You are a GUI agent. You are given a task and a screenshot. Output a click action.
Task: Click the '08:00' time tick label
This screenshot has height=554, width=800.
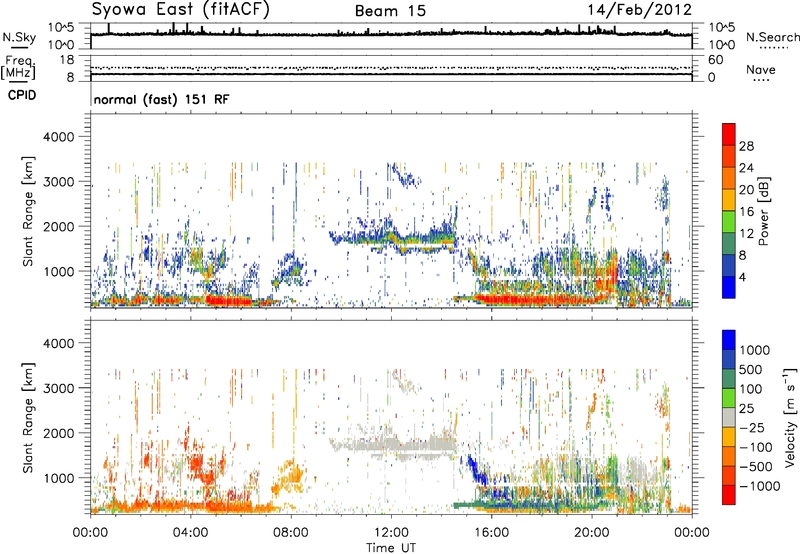click(x=291, y=533)
